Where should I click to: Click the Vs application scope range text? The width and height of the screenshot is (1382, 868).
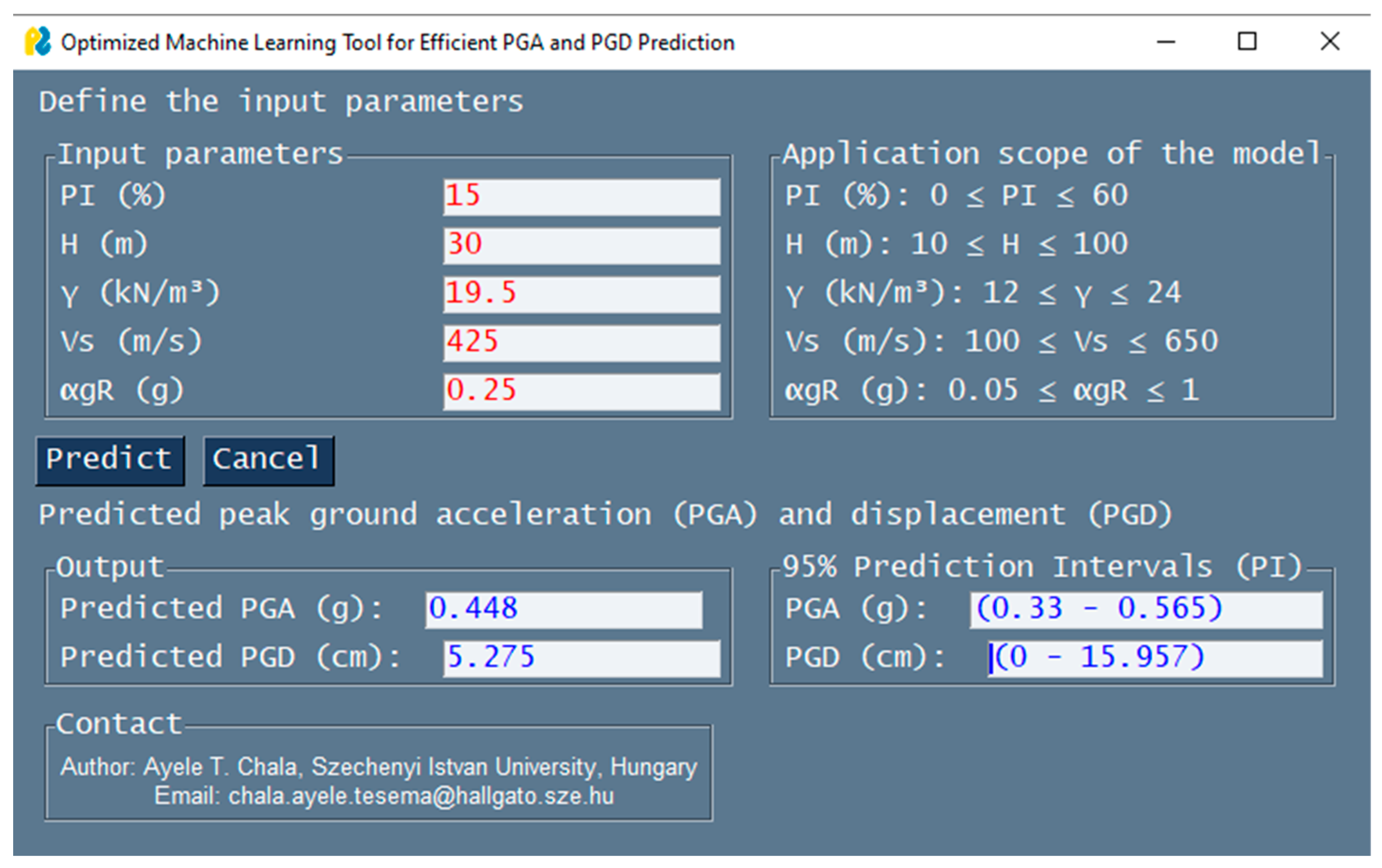tap(1001, 342)
